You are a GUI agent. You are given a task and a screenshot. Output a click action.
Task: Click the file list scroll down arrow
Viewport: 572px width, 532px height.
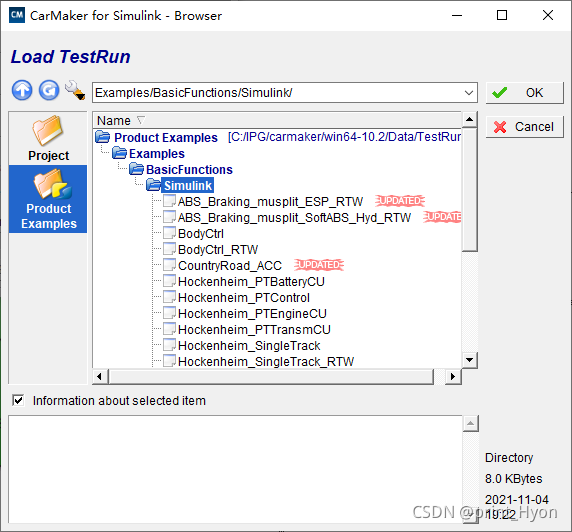pos(469,360)
